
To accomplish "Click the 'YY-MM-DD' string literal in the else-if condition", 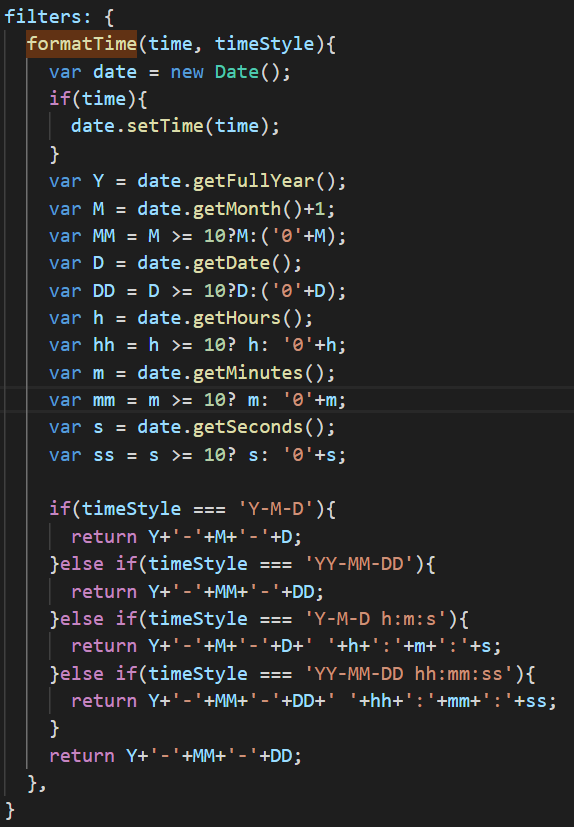I will tap(359, 564).
